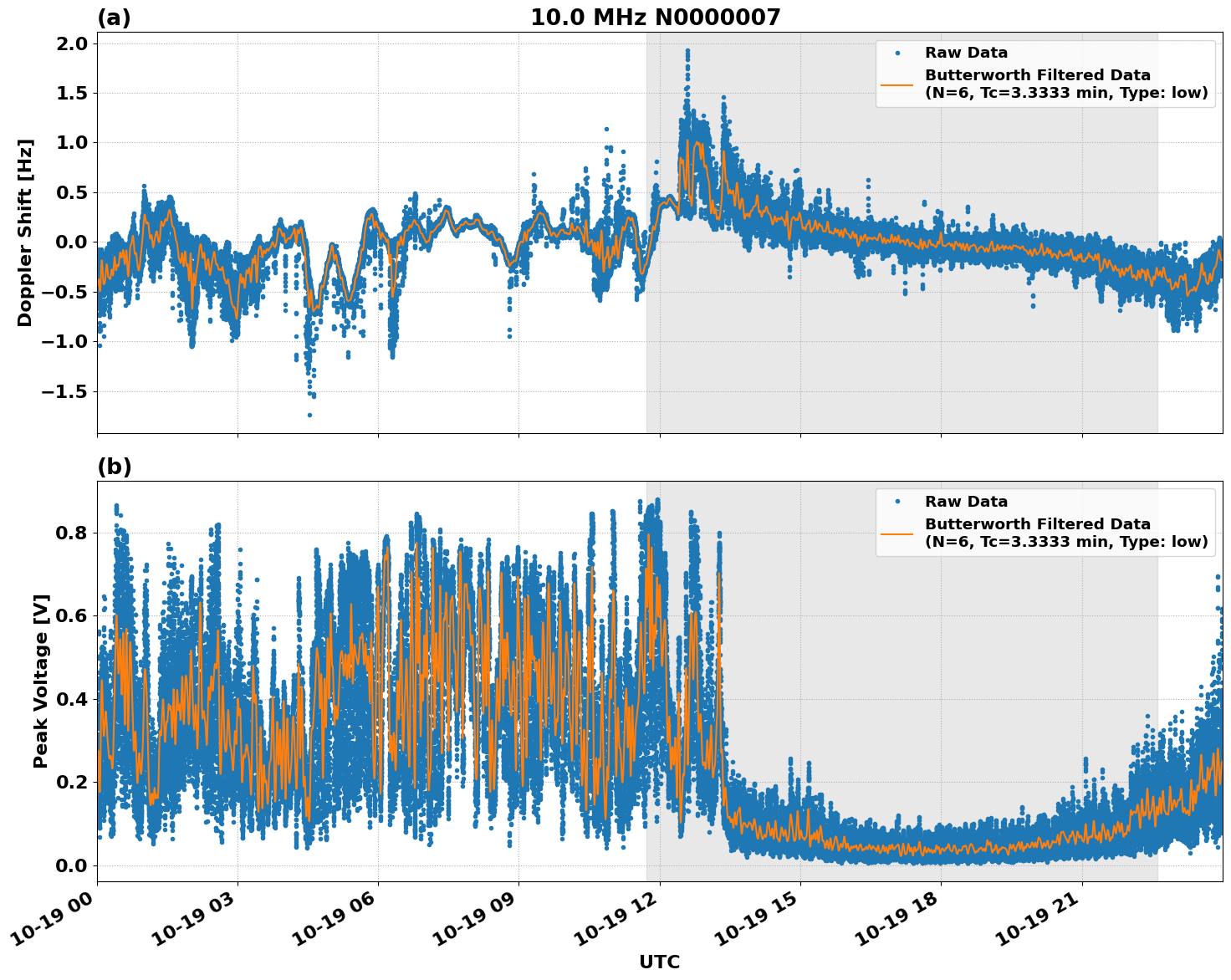
Task: Select the panel (b) subplot label
Action: pos(115,466)
